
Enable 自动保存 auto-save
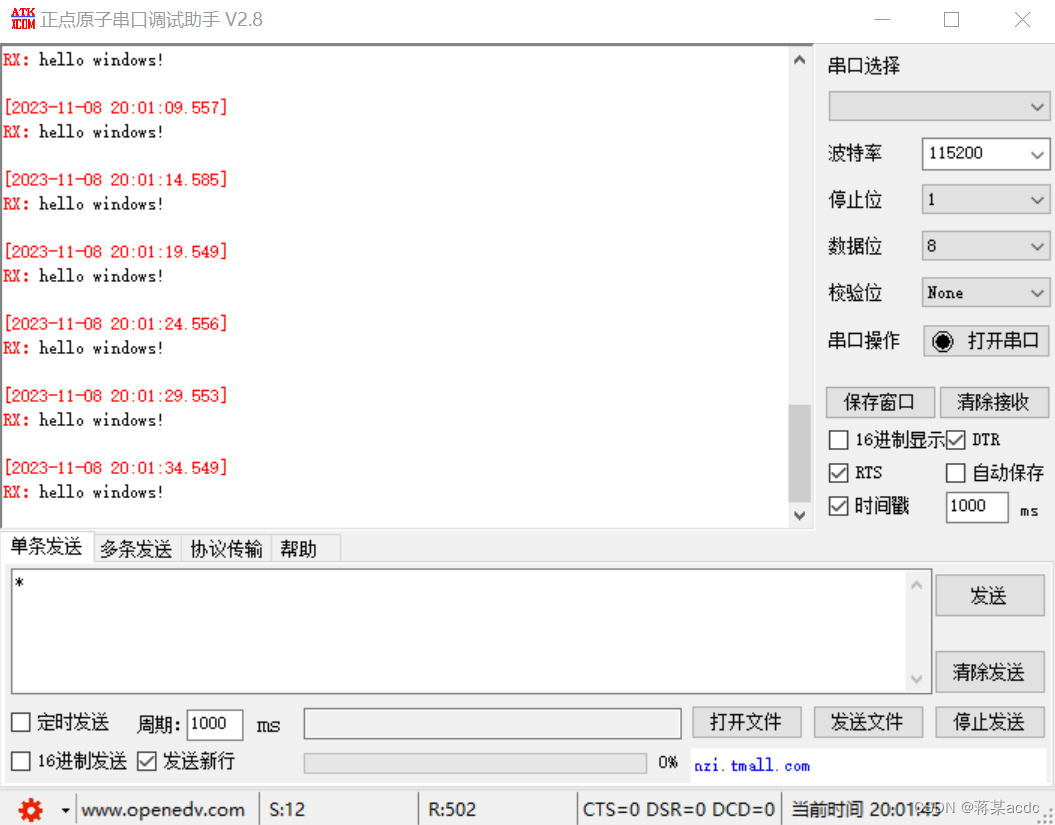point(955,472)
